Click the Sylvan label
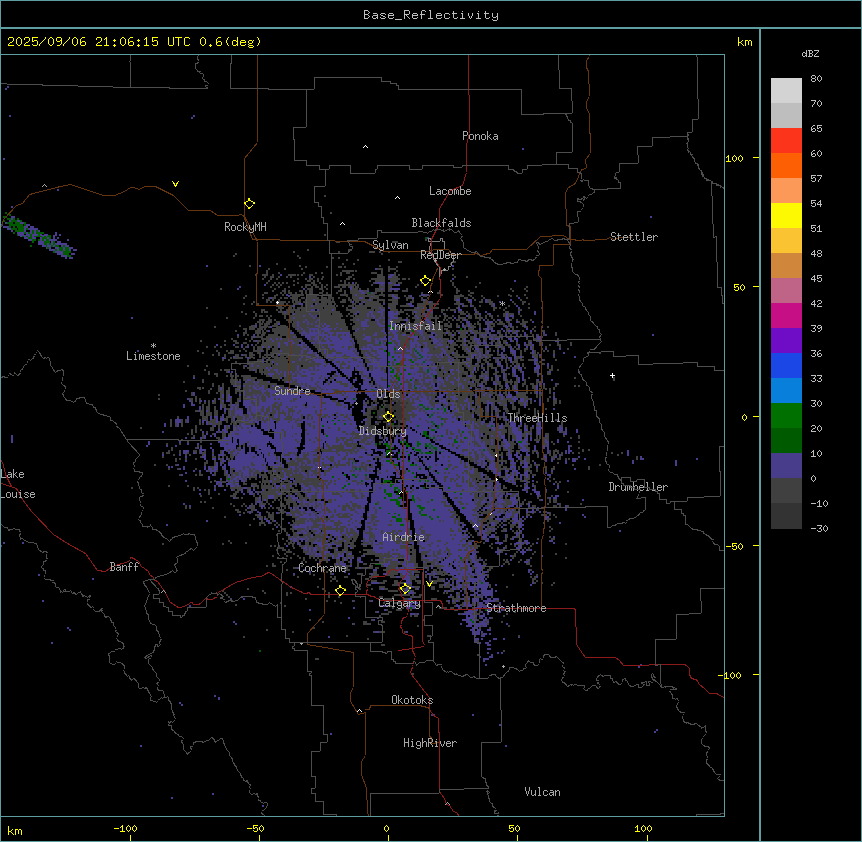Image resolution: width=862 pixels, height=842 pixels. pyautogui.click(x=390, y=245)
